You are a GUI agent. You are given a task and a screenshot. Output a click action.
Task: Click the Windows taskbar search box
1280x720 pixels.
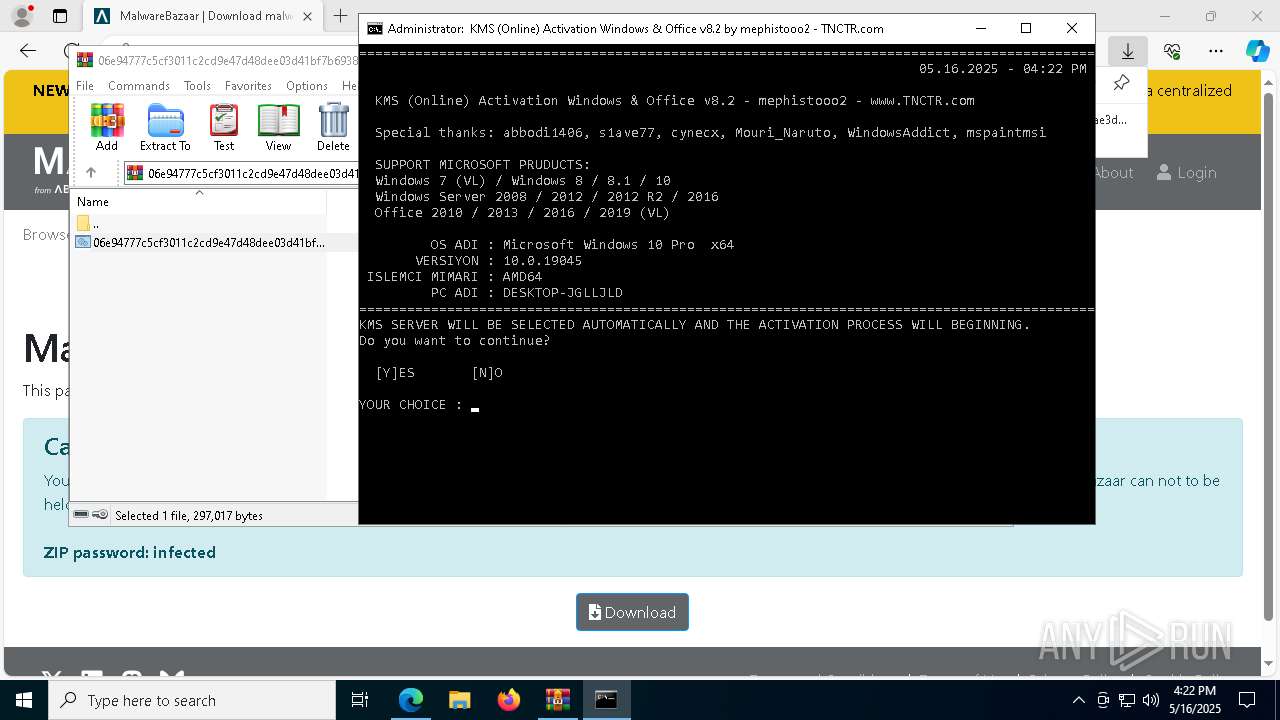[192, 700]
